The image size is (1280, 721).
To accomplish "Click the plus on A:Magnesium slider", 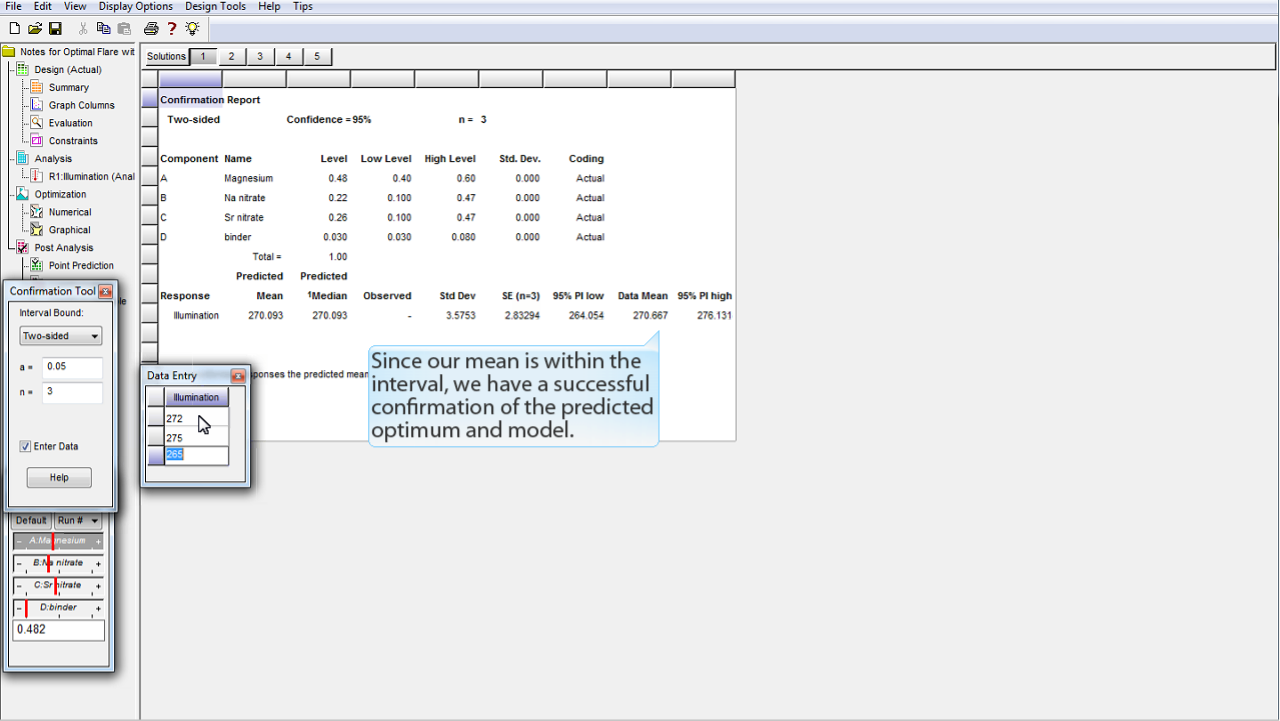I will tap(98, 542).
